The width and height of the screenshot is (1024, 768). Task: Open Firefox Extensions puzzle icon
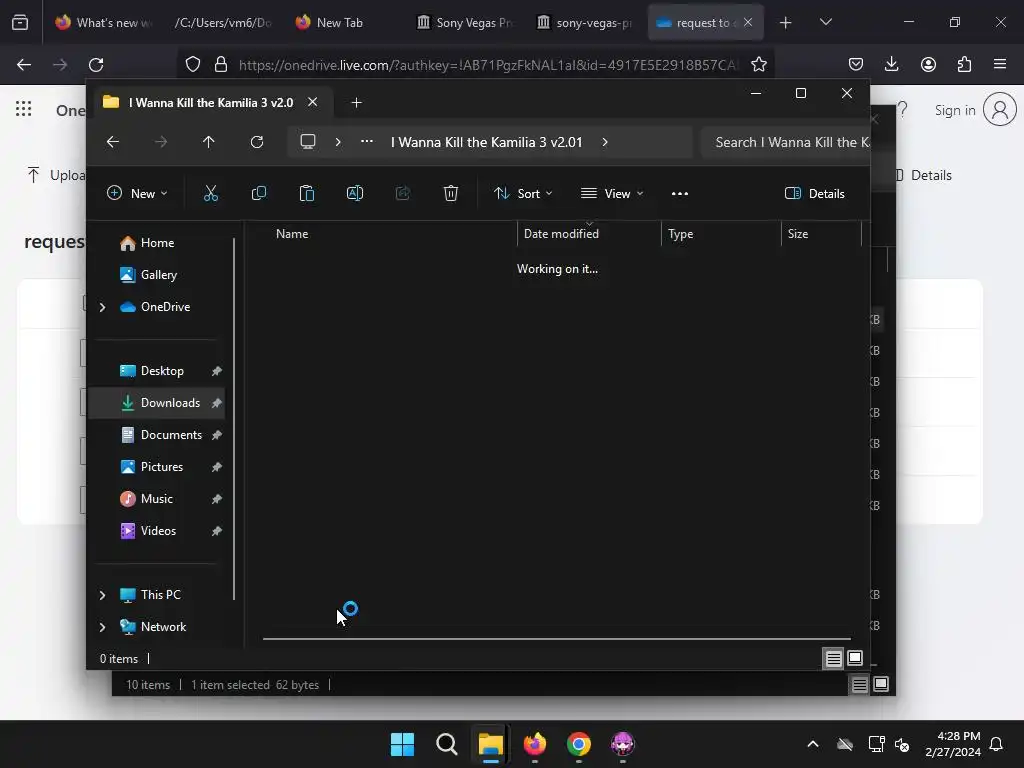[x=965, y=64]
